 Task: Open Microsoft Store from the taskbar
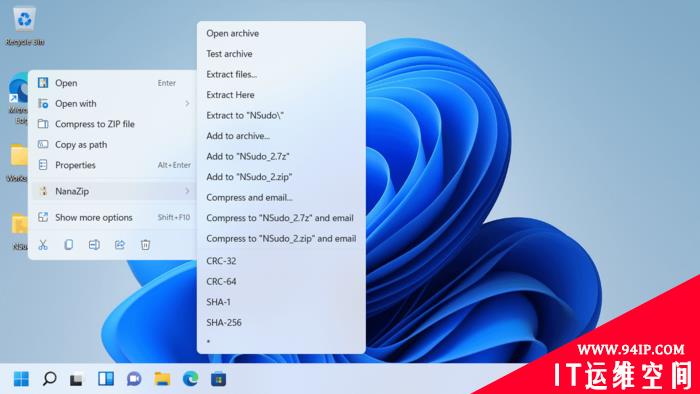(218, 379)
